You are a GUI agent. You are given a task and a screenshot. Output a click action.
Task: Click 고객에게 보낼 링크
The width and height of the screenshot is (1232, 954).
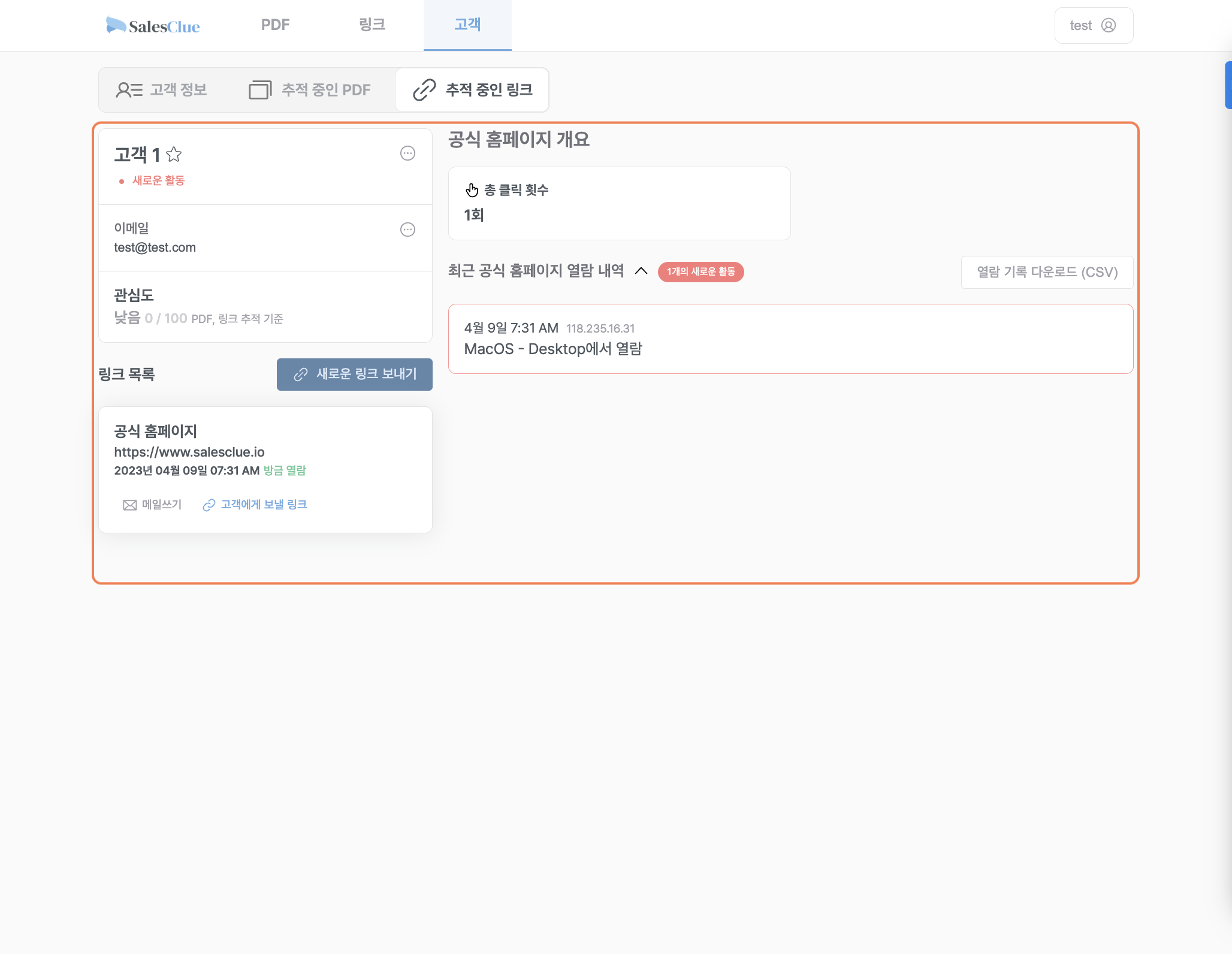point(255,505)
